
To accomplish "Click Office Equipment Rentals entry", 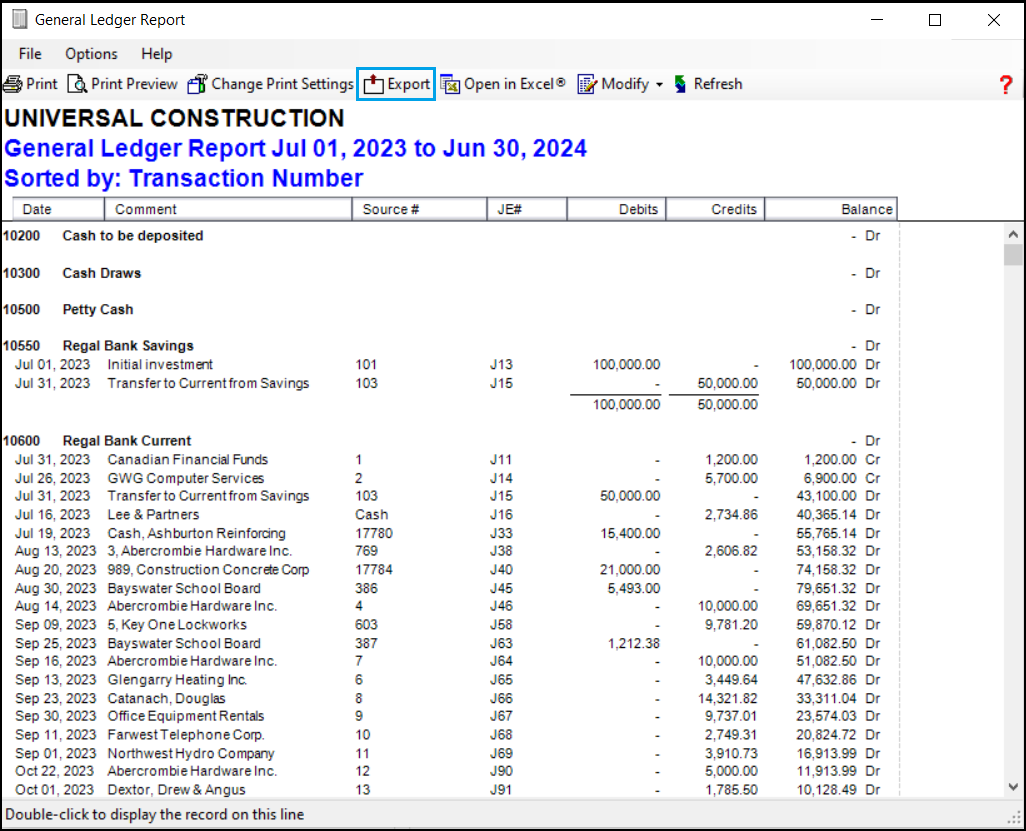I will (x=186, y=716).
